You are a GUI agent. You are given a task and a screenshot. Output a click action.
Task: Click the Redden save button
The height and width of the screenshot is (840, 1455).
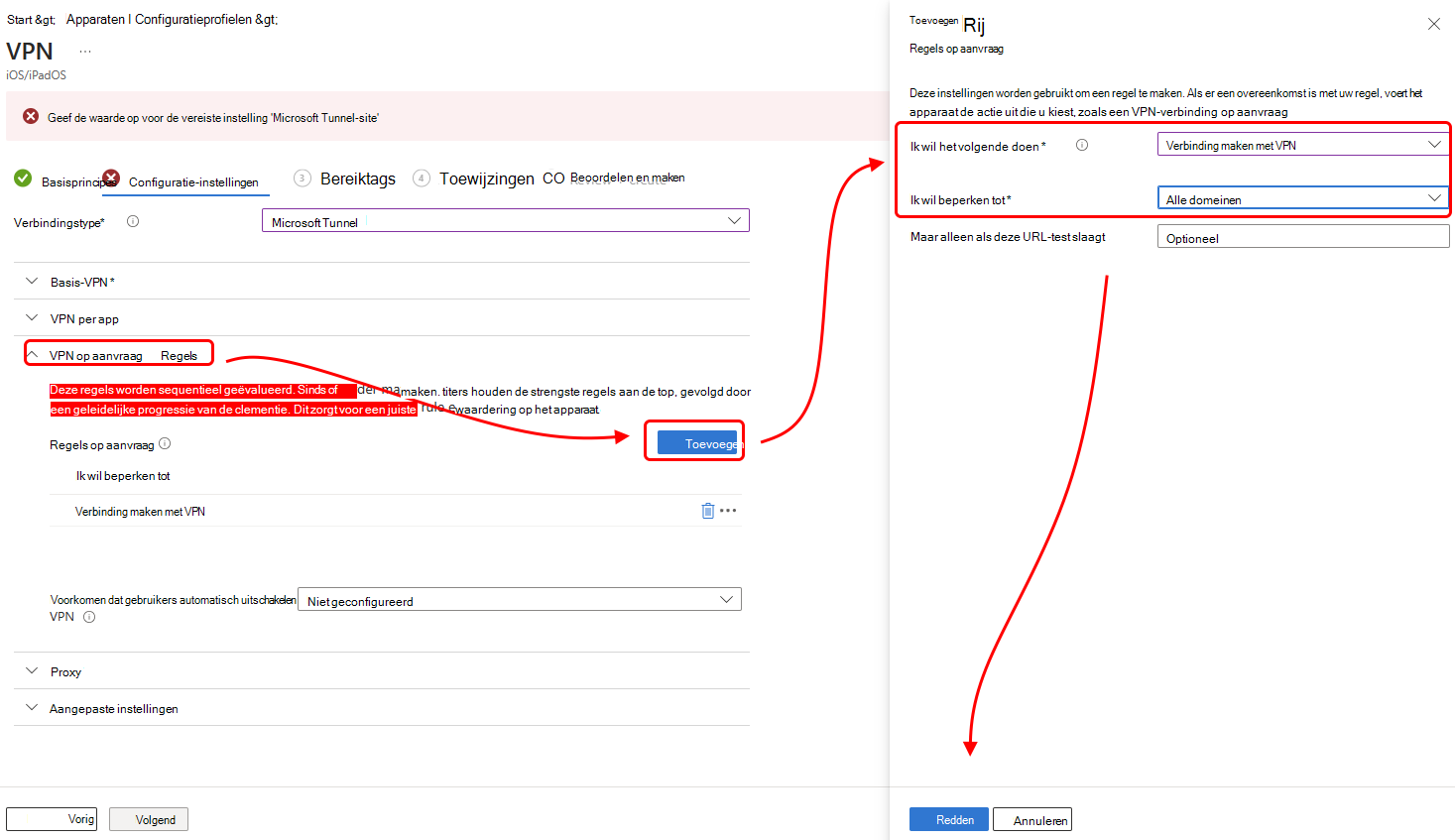tap(949, 819)
